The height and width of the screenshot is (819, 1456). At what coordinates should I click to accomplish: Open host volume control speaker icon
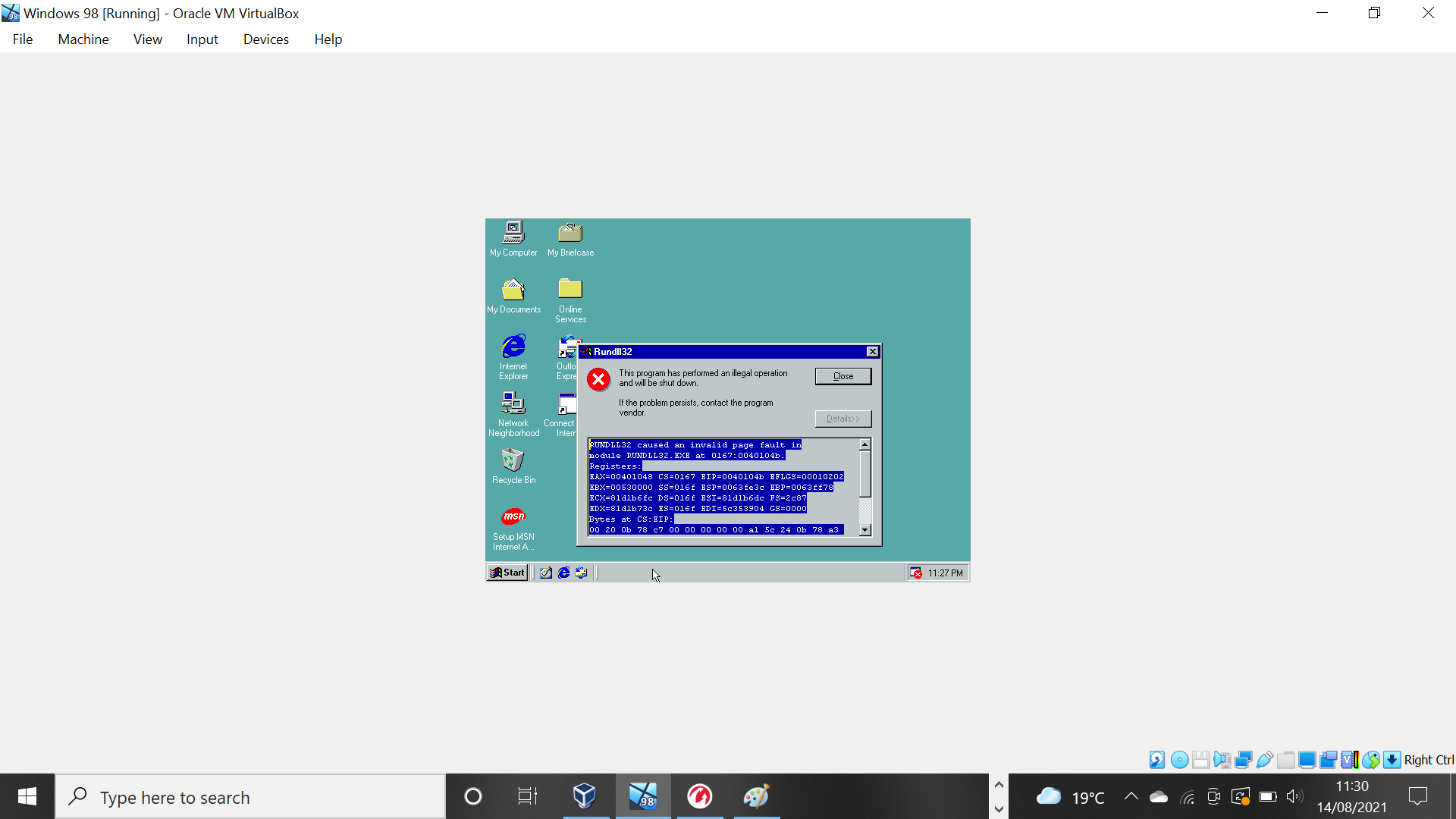[x=1294, y=796]
